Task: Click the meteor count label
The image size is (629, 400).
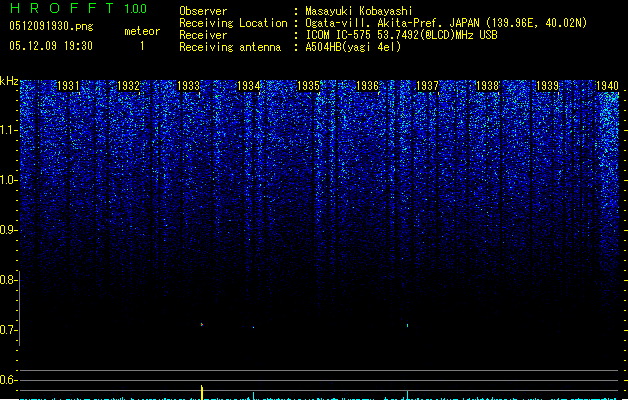Action: point(142,31)
